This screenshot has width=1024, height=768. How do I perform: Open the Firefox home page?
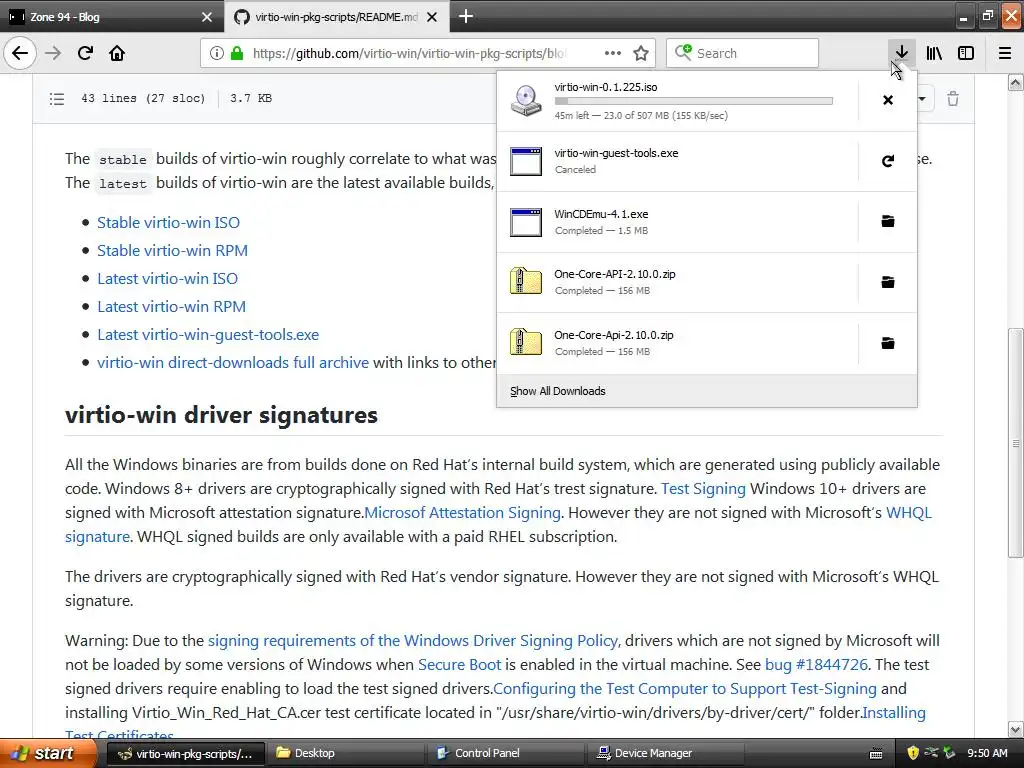point(117,53)
